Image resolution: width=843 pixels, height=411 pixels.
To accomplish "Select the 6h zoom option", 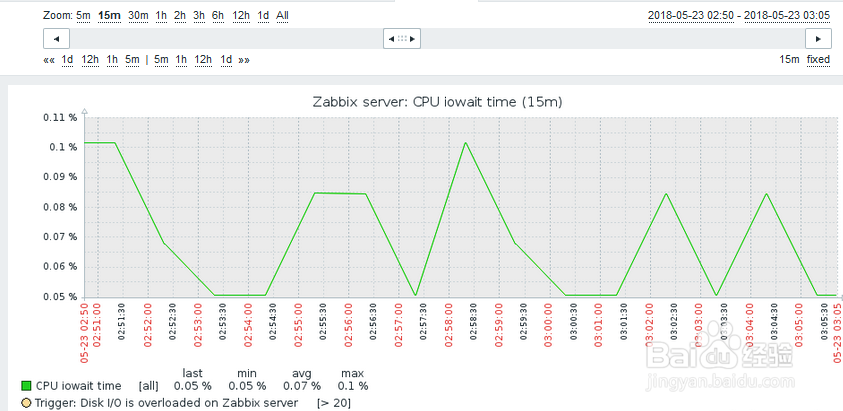I will coord(217,15).
